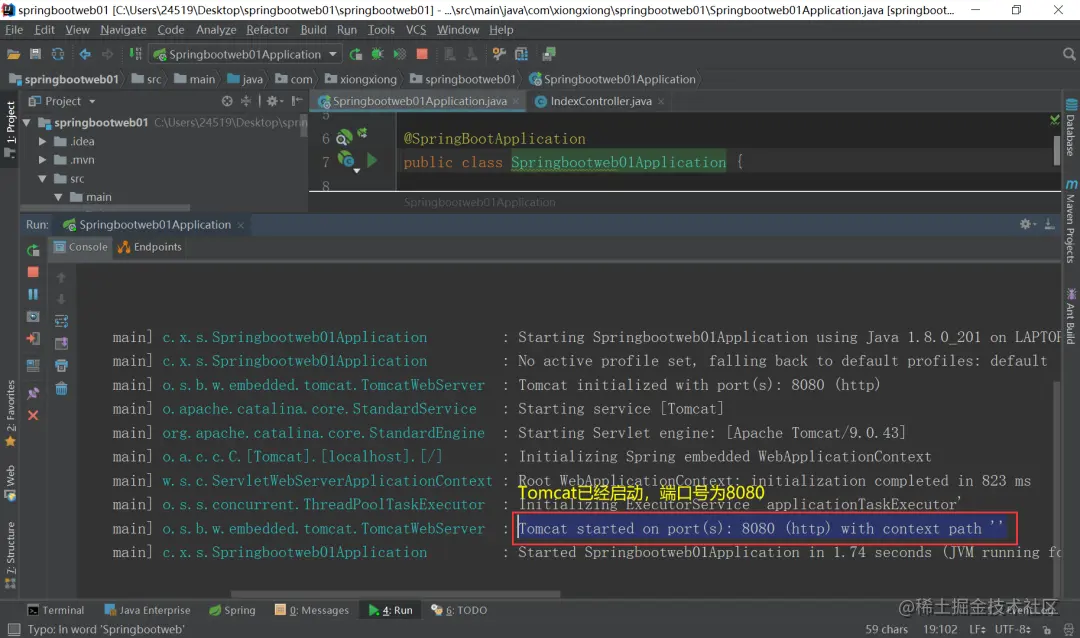Stop the application from the main toolbar

(422, 54)
